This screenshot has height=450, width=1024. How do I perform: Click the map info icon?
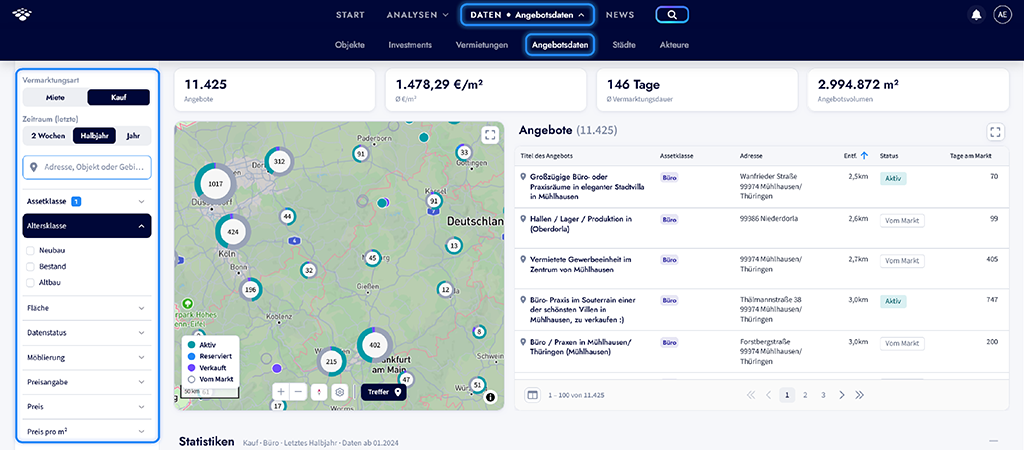490,396
